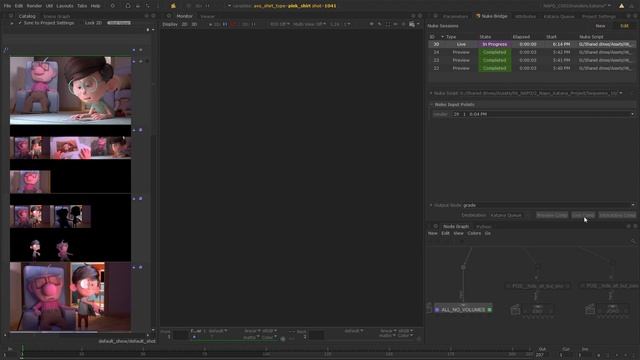The width and height of the screenshot is (640, 360).
Task: Open the Node Graph View menu
Action: click(x=458, y=233)
